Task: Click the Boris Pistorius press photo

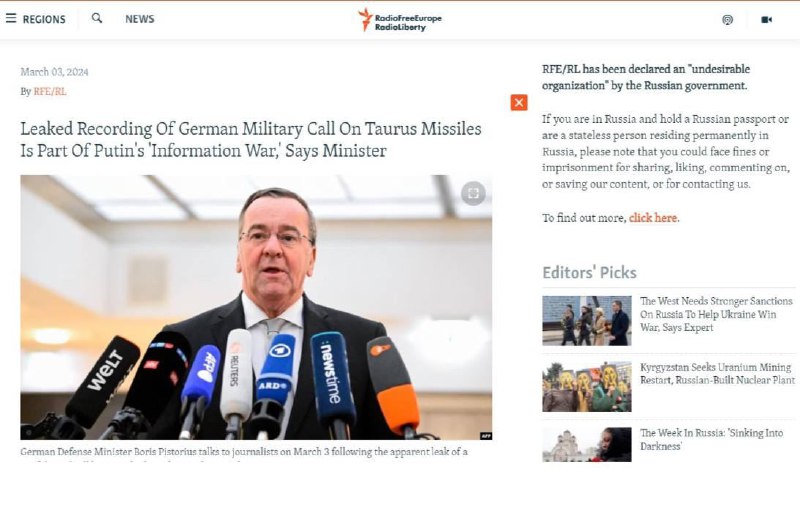Action: pyautogui.click(x=256, y=307)
